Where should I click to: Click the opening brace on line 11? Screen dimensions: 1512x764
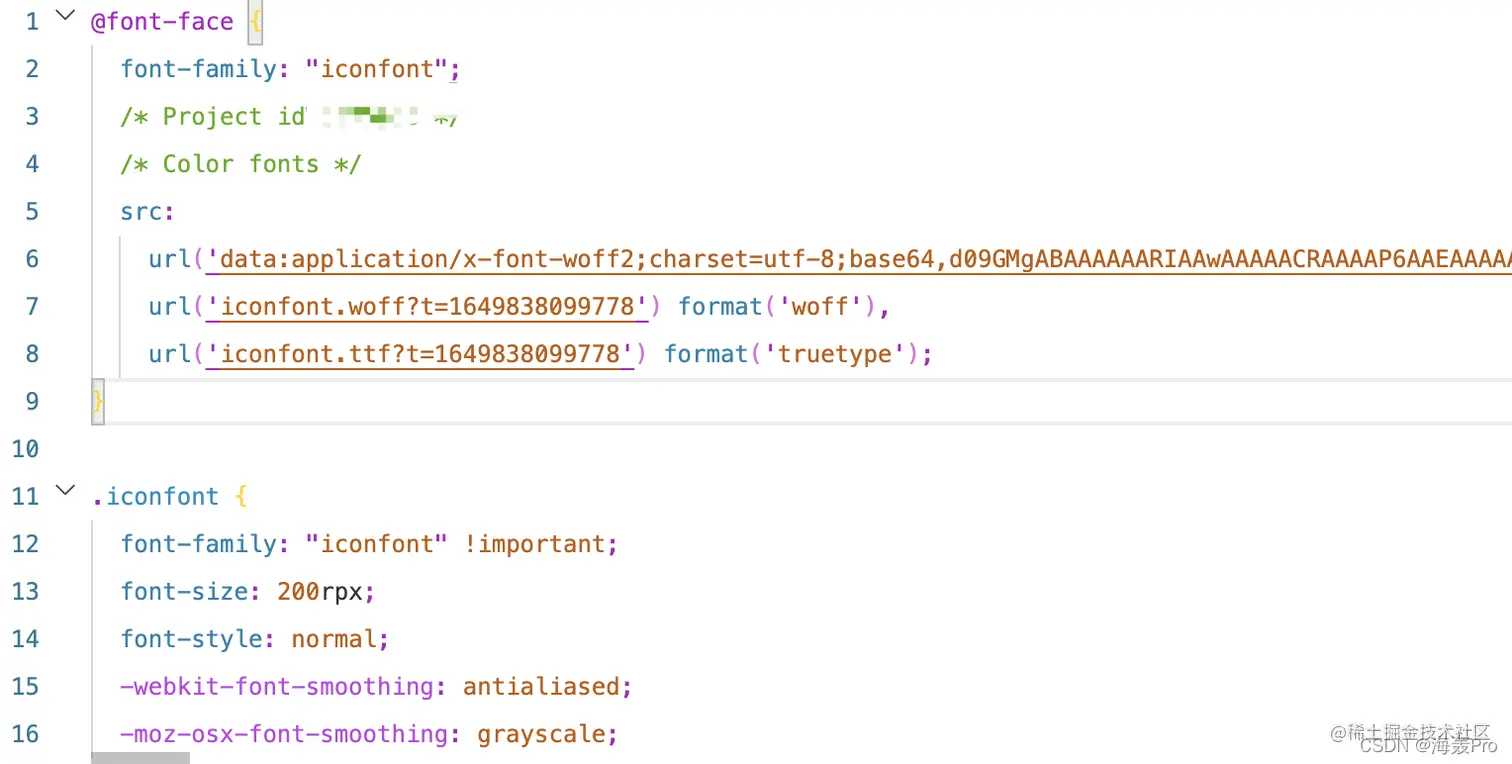[x=241, y=497]
